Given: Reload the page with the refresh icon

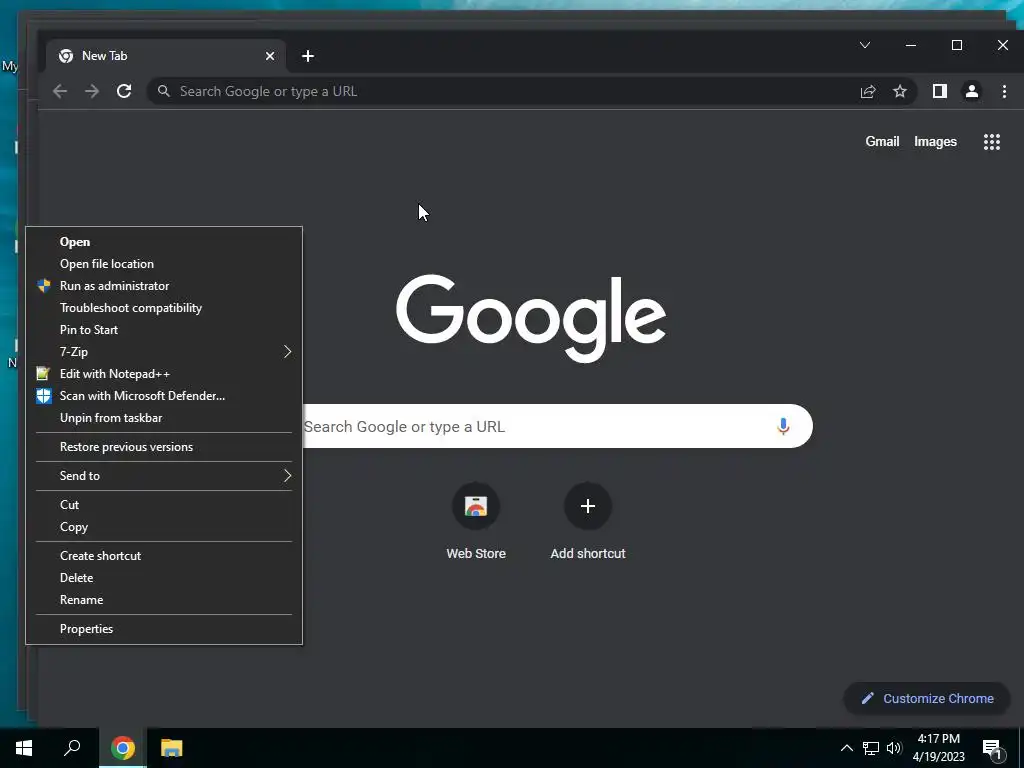Looking at the screenshot, I should click(124, 91).
